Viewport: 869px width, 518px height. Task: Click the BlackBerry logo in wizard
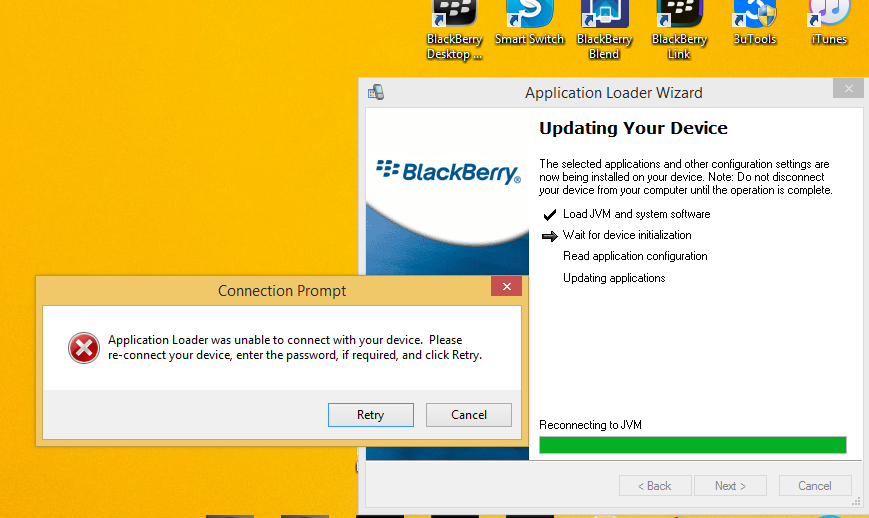click(x=448, y=171)
